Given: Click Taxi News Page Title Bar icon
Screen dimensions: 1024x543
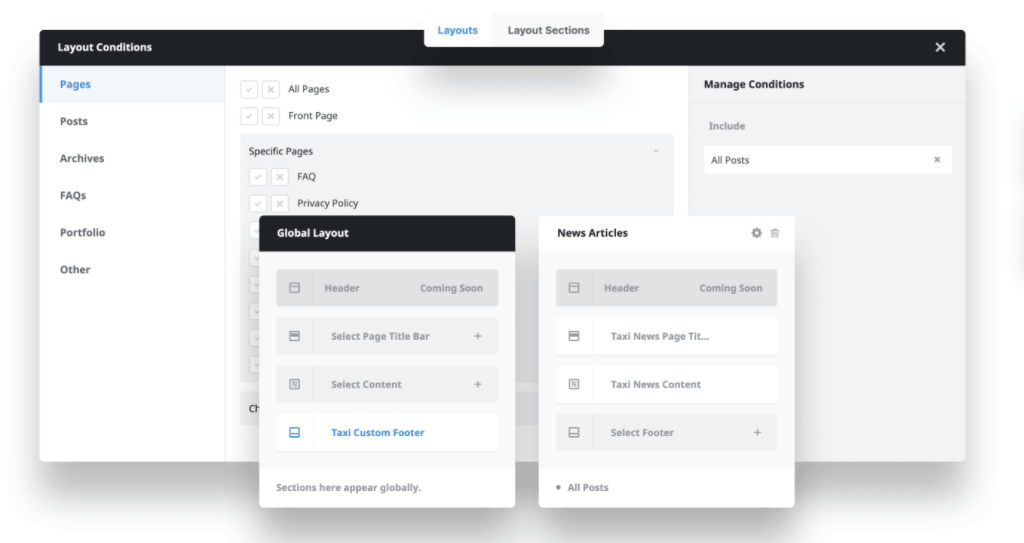Looking at the screenshot, I should [x=574, y=337].
